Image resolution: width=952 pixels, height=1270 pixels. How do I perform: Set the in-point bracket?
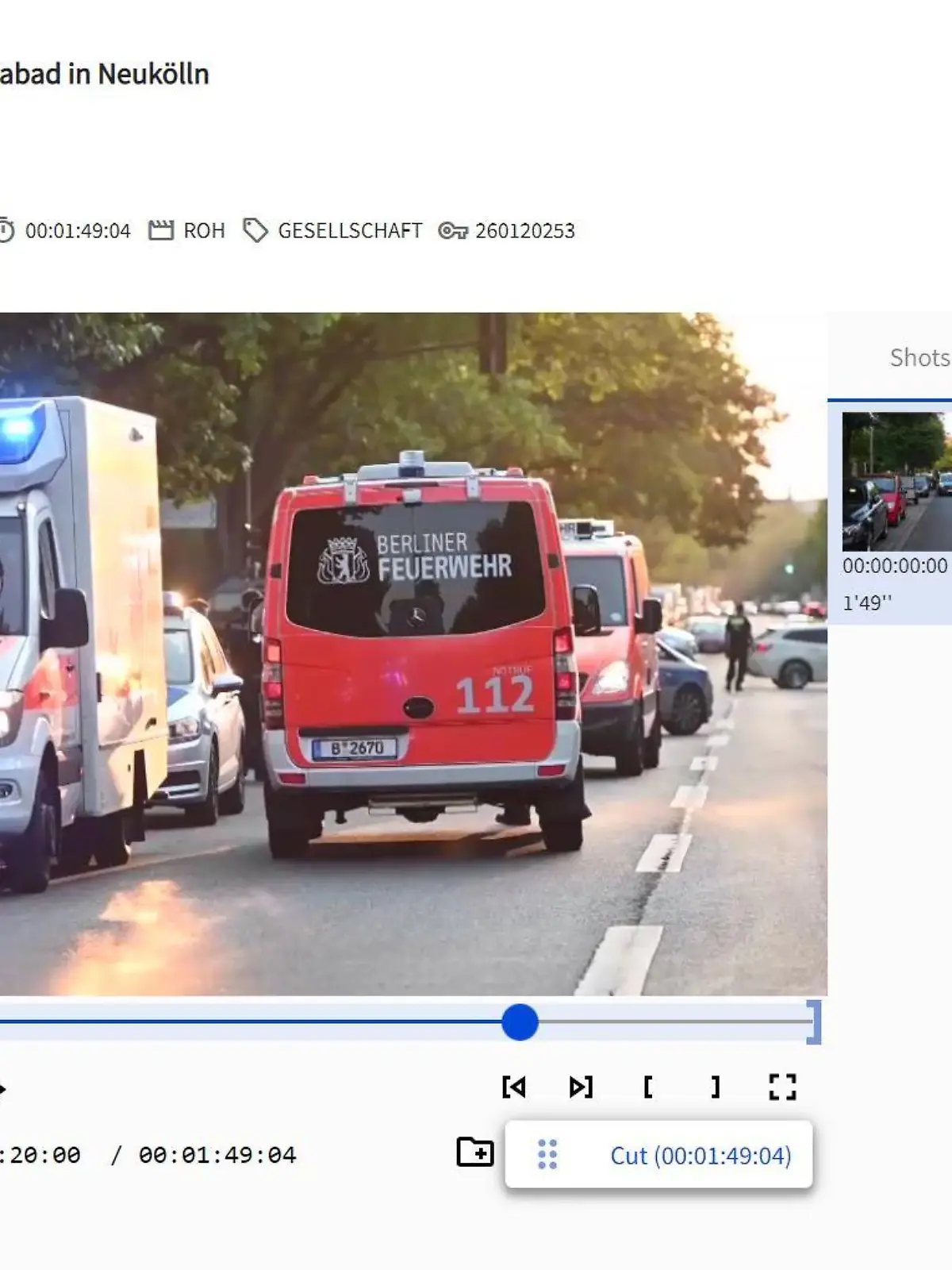point(648,1087)
